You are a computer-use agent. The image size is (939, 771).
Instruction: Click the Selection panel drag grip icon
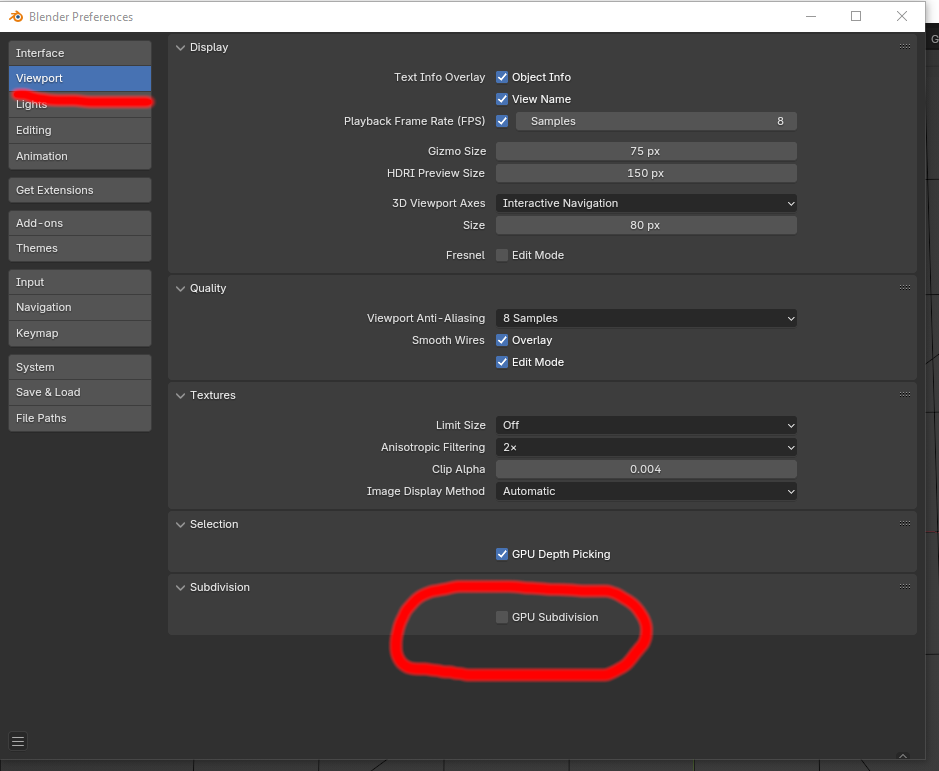click(x=904, y=524)
